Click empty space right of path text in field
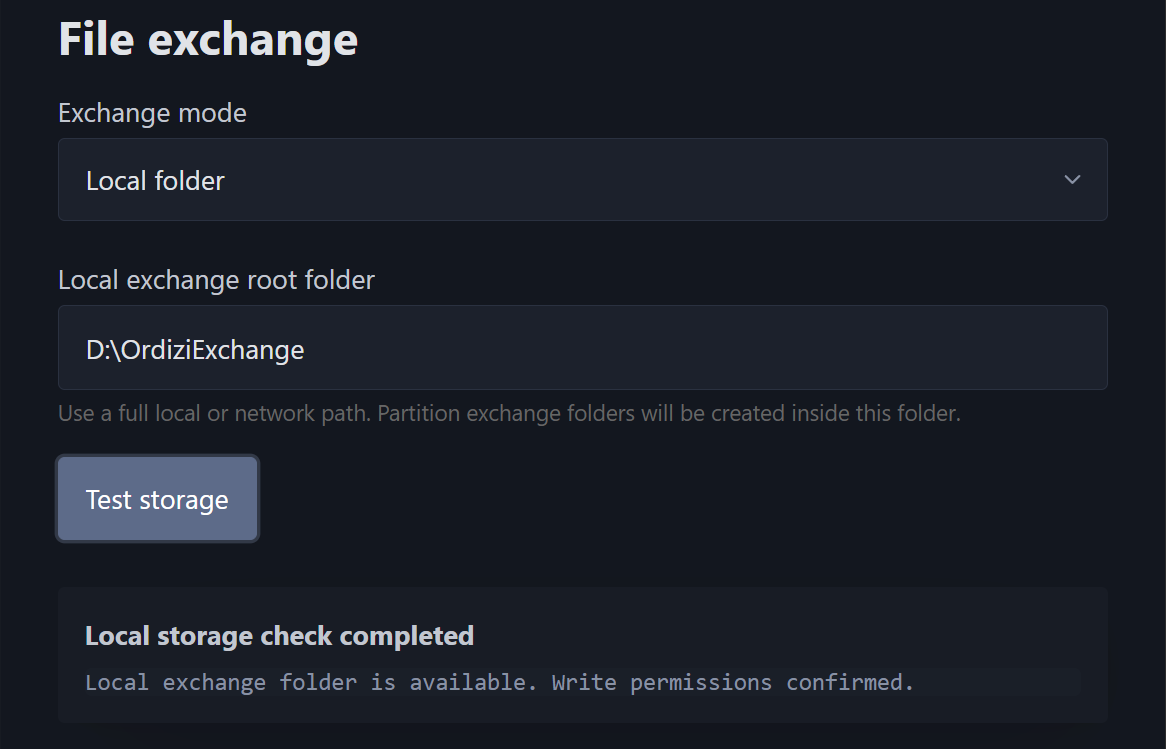Image resolution: width=1166 pixels, height=749 pixels. (x=706, y=347)
